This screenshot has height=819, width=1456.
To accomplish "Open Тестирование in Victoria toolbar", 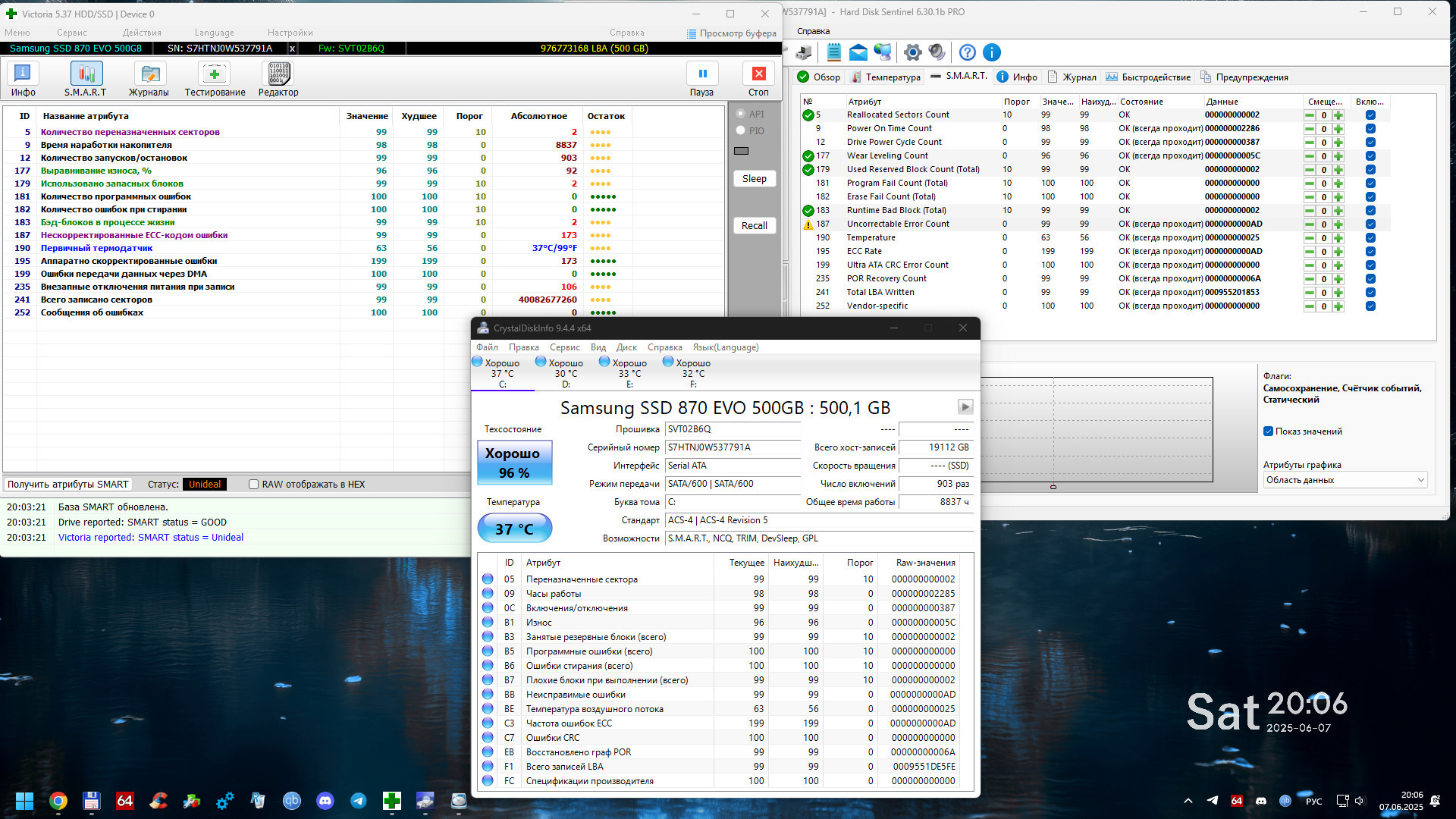I will (x=215, y=79).
